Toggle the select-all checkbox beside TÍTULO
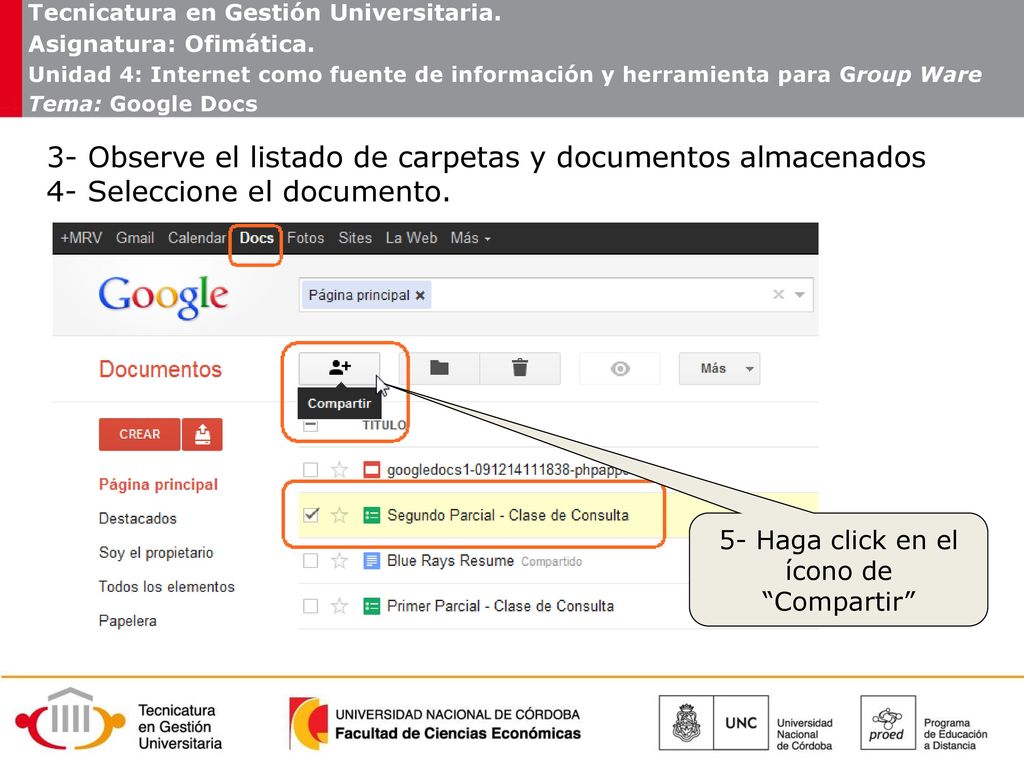 [311, 425]
